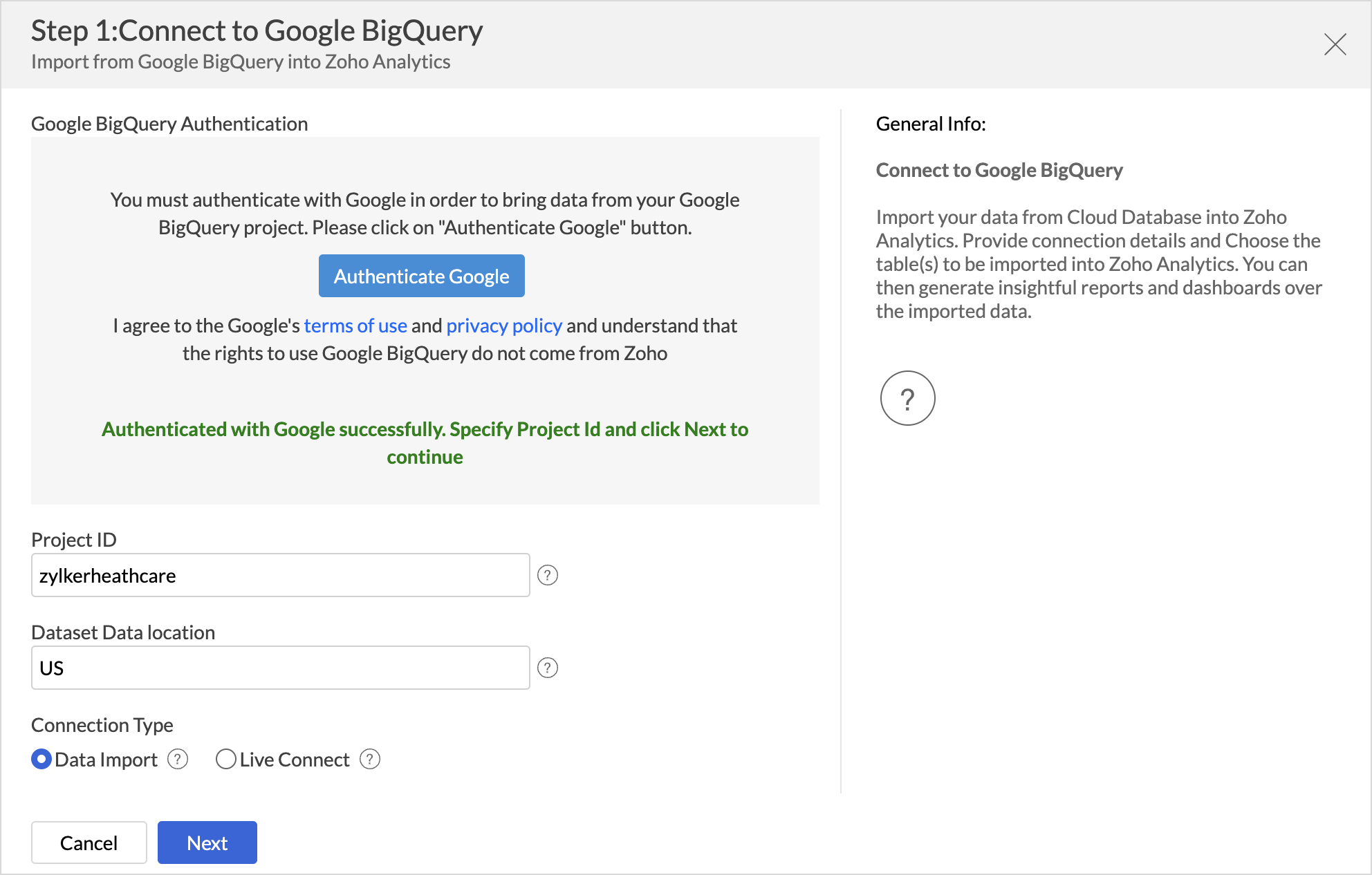This screenshot has height=875, width=1372.
Task: Focus the Project ID input field
Action: click(x=281, y=575)
